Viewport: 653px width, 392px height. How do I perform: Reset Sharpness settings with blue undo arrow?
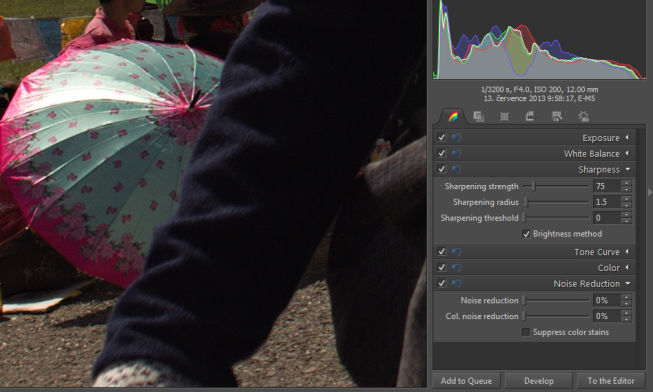click(456, 169)
